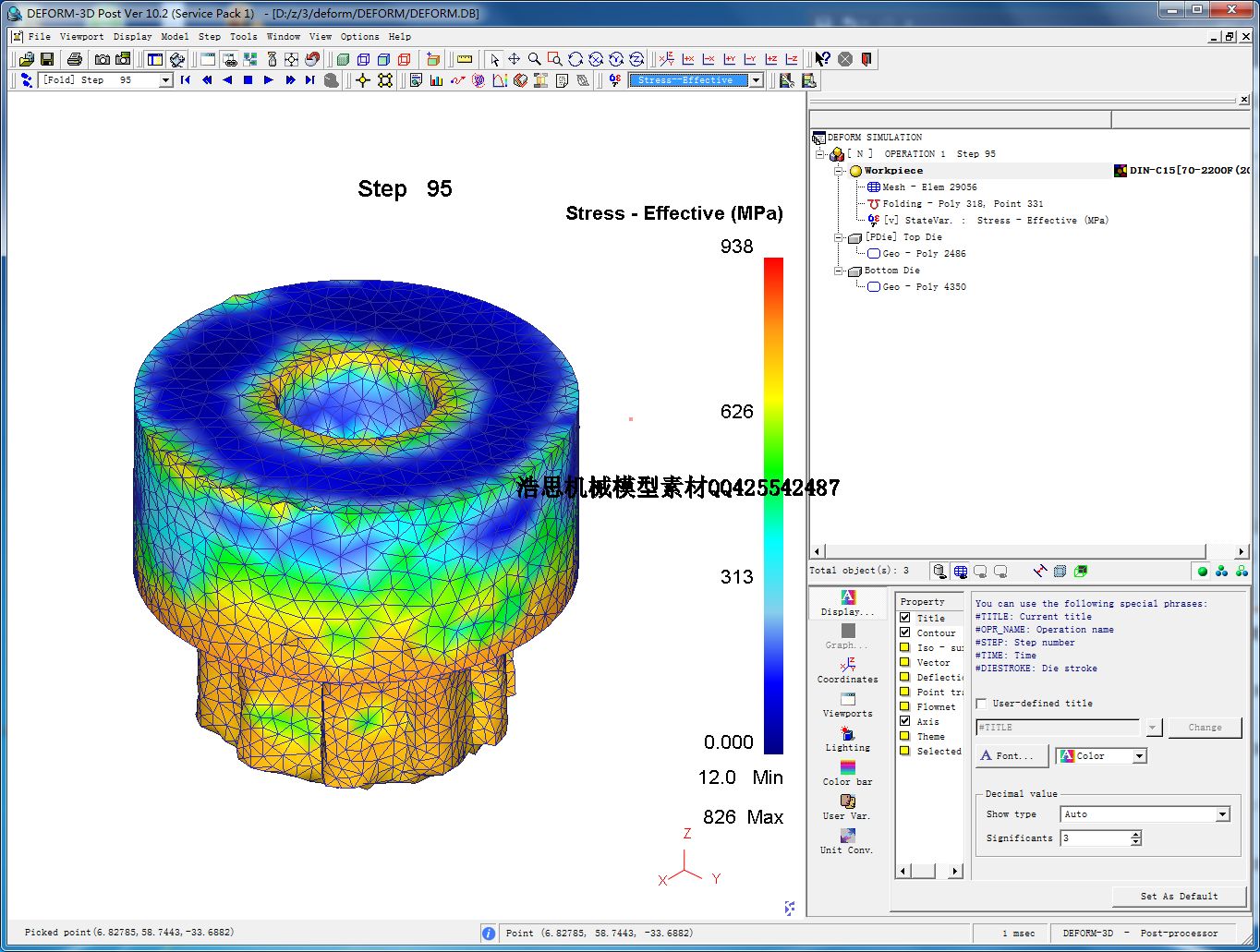The width and height of the screenshot is (1260, 952).
Task: Open the Stress-Effective state variable dropdown
Action: click(756, 80)
